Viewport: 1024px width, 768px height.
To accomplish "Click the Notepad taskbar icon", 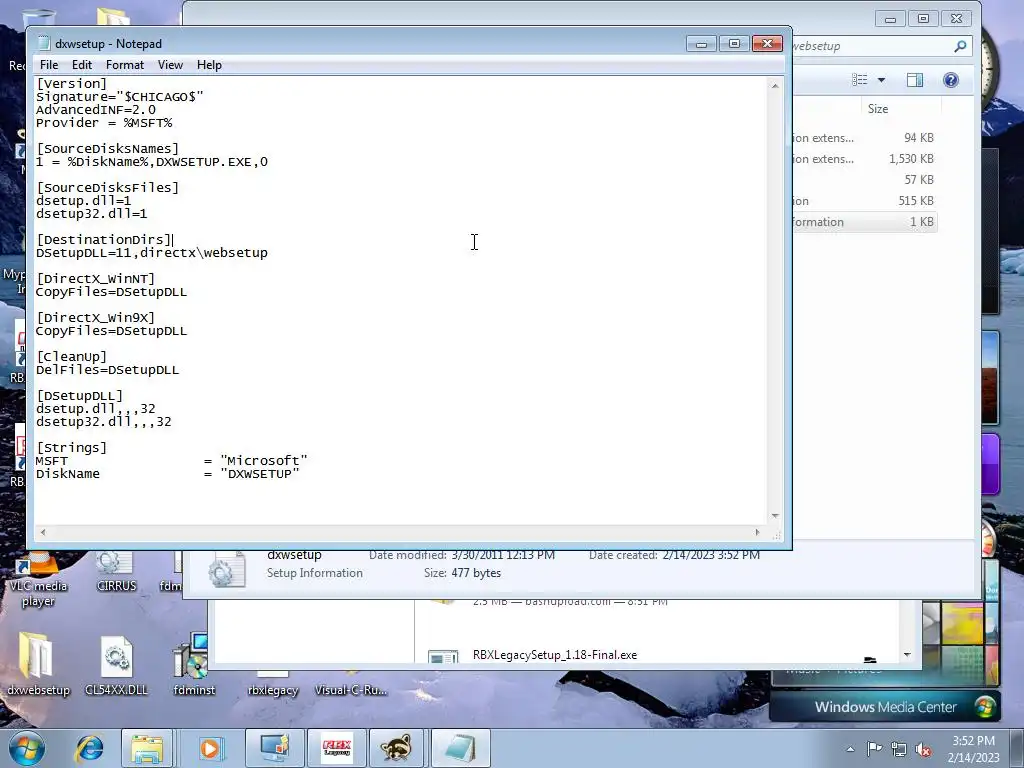I will pyautogui.click(x=460, y=748).
